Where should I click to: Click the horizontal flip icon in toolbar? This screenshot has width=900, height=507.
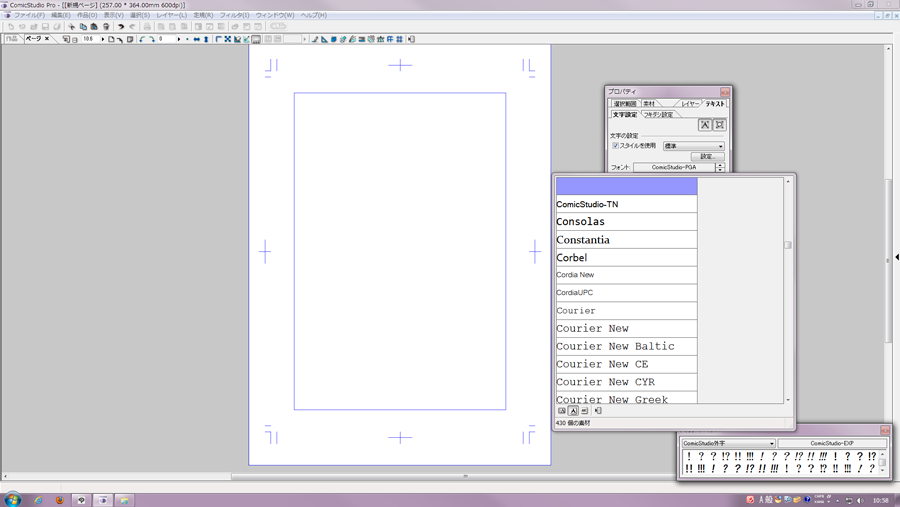[x=197, y=39]
